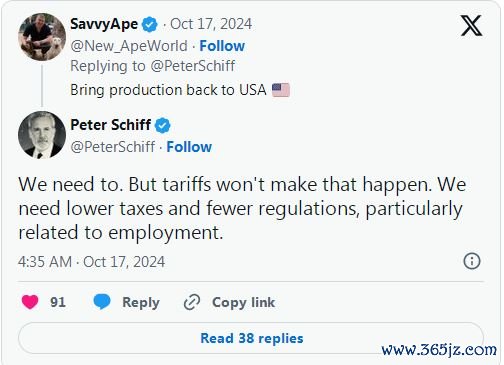Screen dimensions: 504x365
Task: Click Peter Schiff's verified badge
Action: pyautogui.click(x=162, y=126)
